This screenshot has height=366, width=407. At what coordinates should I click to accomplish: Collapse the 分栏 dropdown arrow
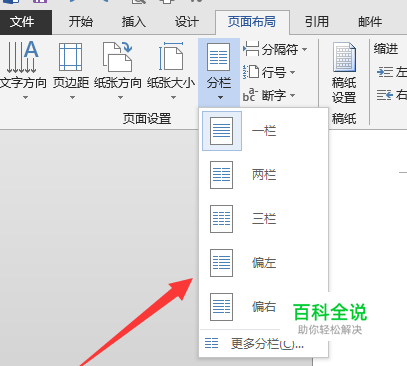coord(220,98)
